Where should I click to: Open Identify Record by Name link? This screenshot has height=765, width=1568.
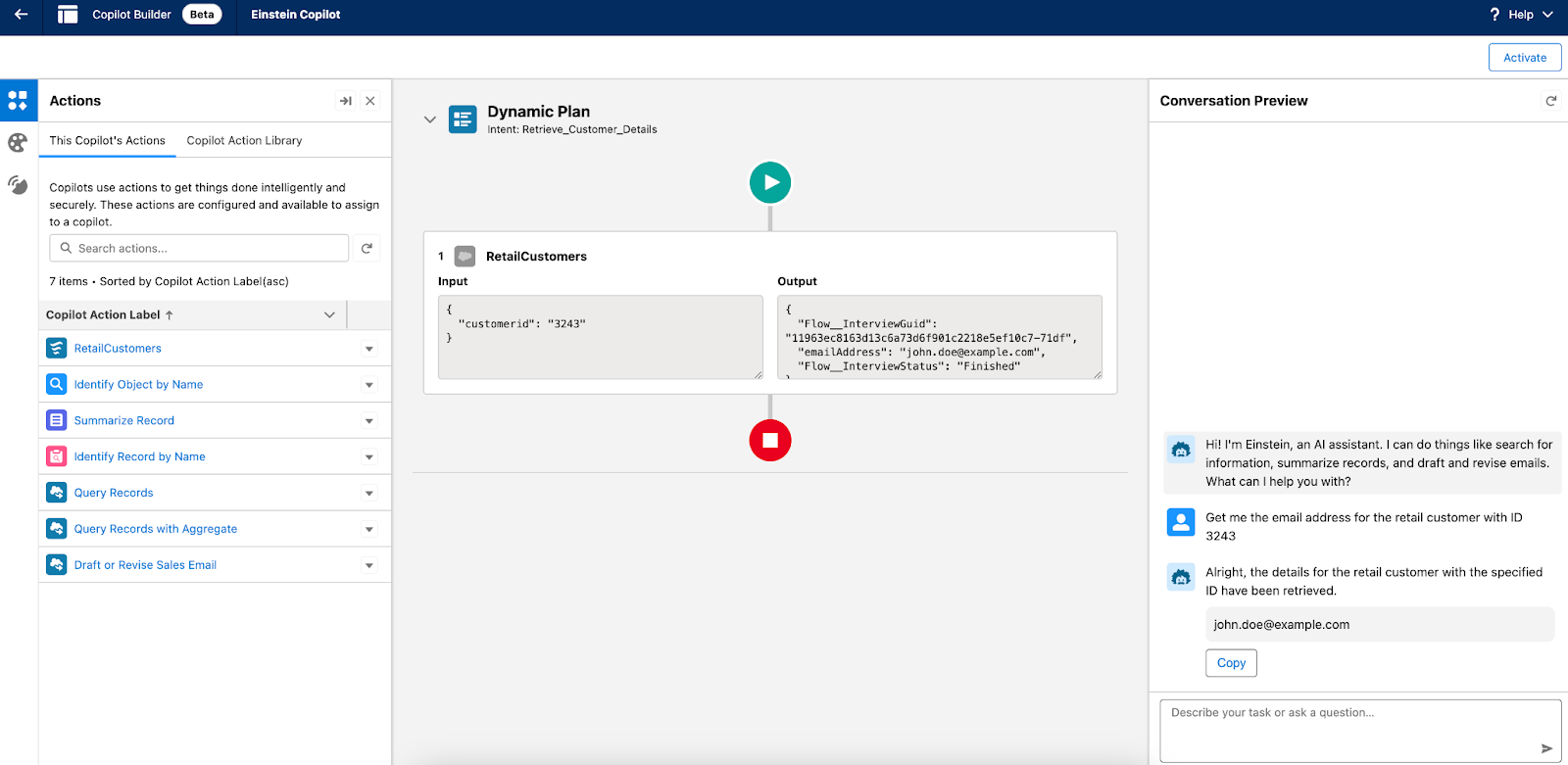(x=139, y=457)
